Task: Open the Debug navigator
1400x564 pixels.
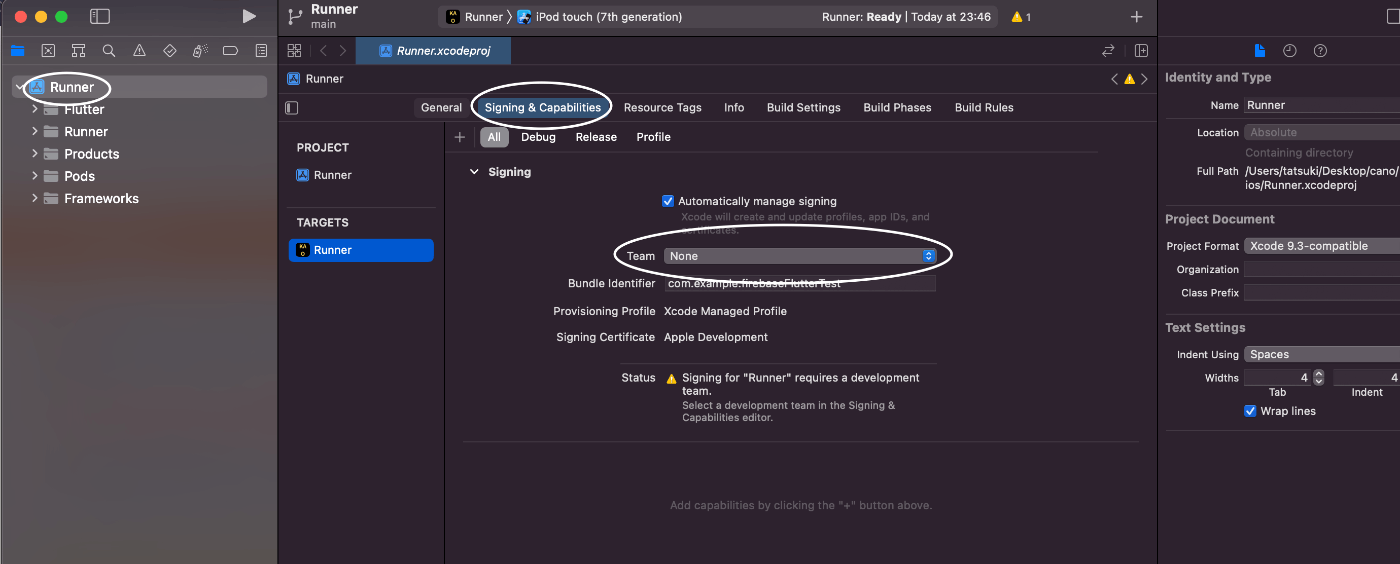Action: [200, 50]
